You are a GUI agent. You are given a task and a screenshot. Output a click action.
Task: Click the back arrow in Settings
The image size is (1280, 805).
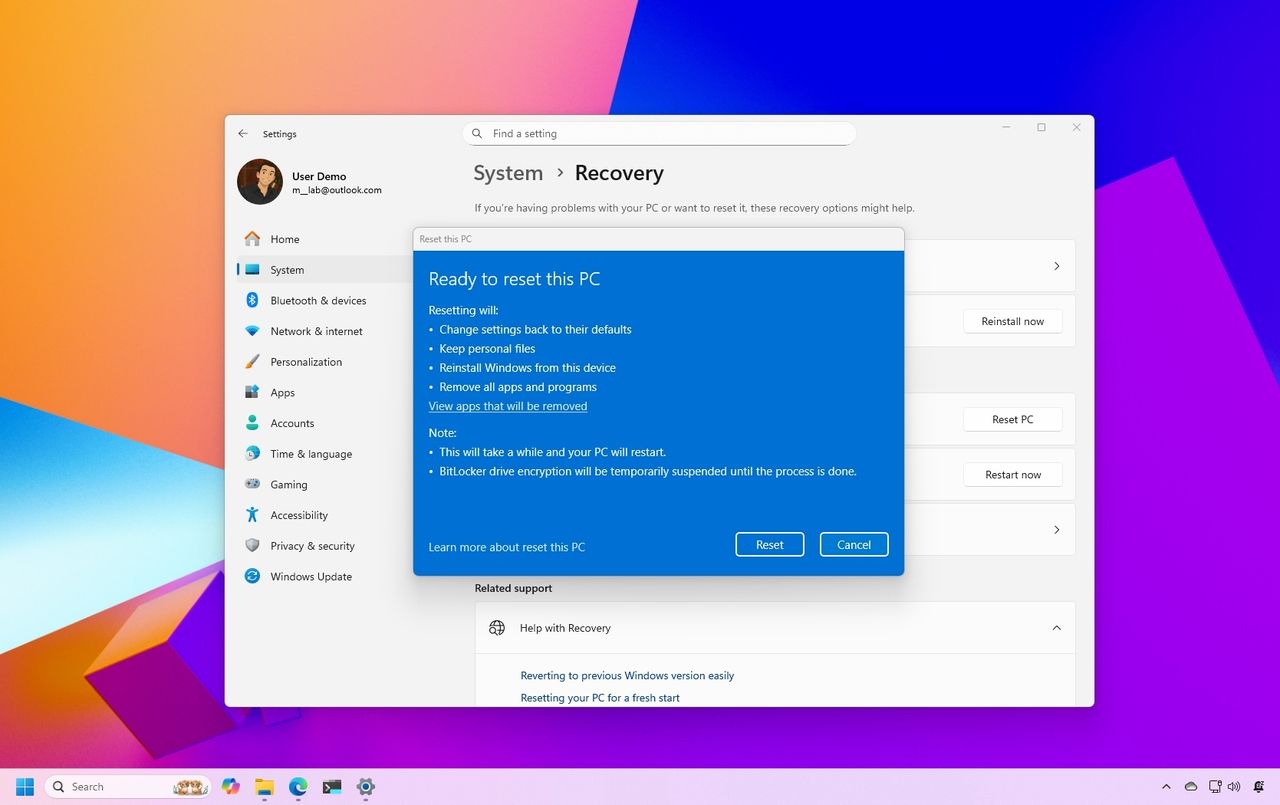242,133
